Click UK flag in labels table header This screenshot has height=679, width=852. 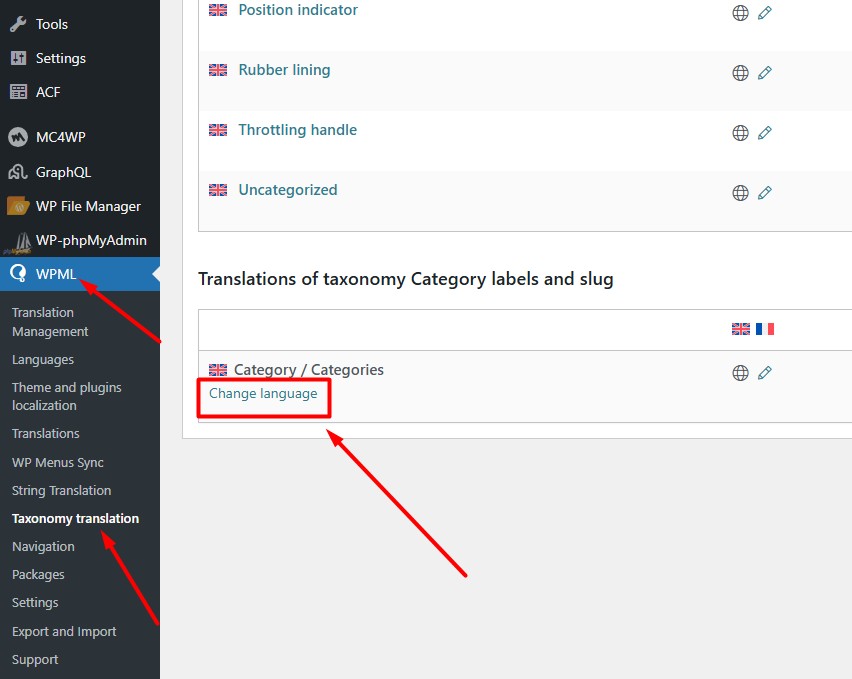tap(741, 329)
